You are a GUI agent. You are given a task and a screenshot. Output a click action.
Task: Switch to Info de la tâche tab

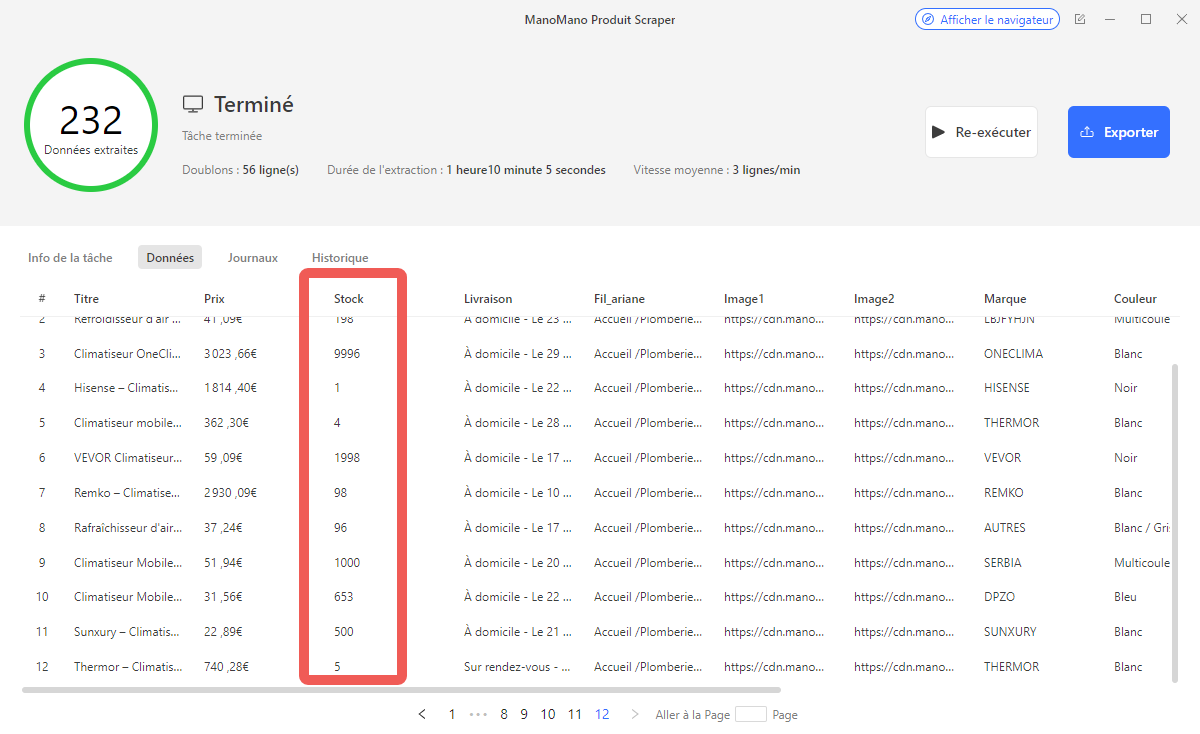click(x=70, y=258)
